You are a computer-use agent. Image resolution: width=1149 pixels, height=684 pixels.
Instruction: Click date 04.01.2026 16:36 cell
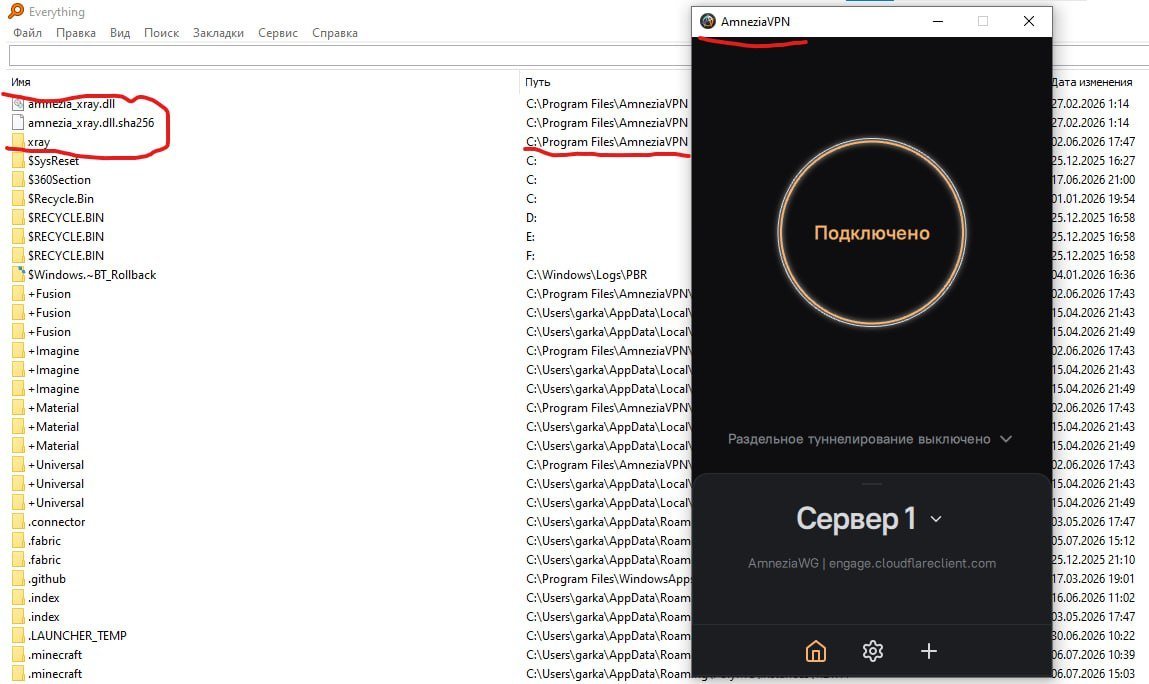(x=1093, y=275)
